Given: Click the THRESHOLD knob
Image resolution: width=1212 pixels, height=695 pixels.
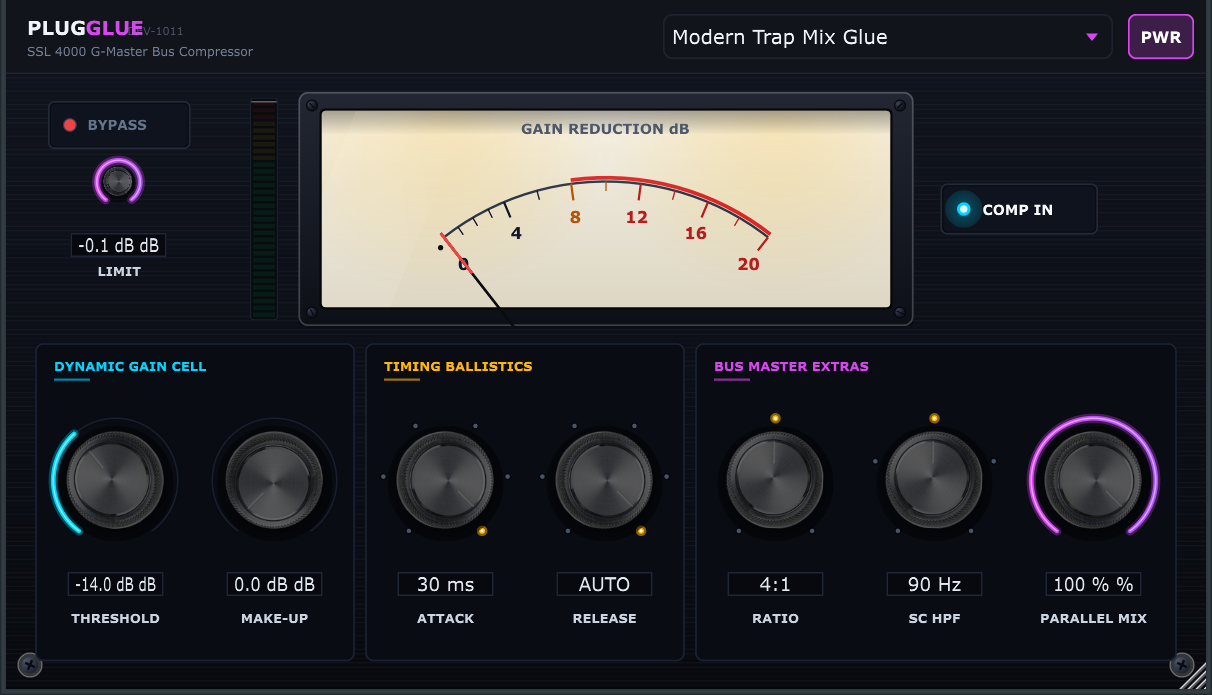Looking at the screenshot, I should click(x=115, y=479).
